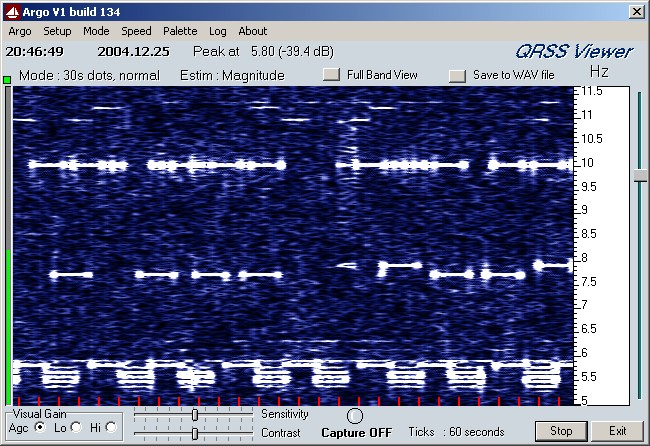Open the Argo menu
Viewport: 650px width, 446px height.
(19, 31)
